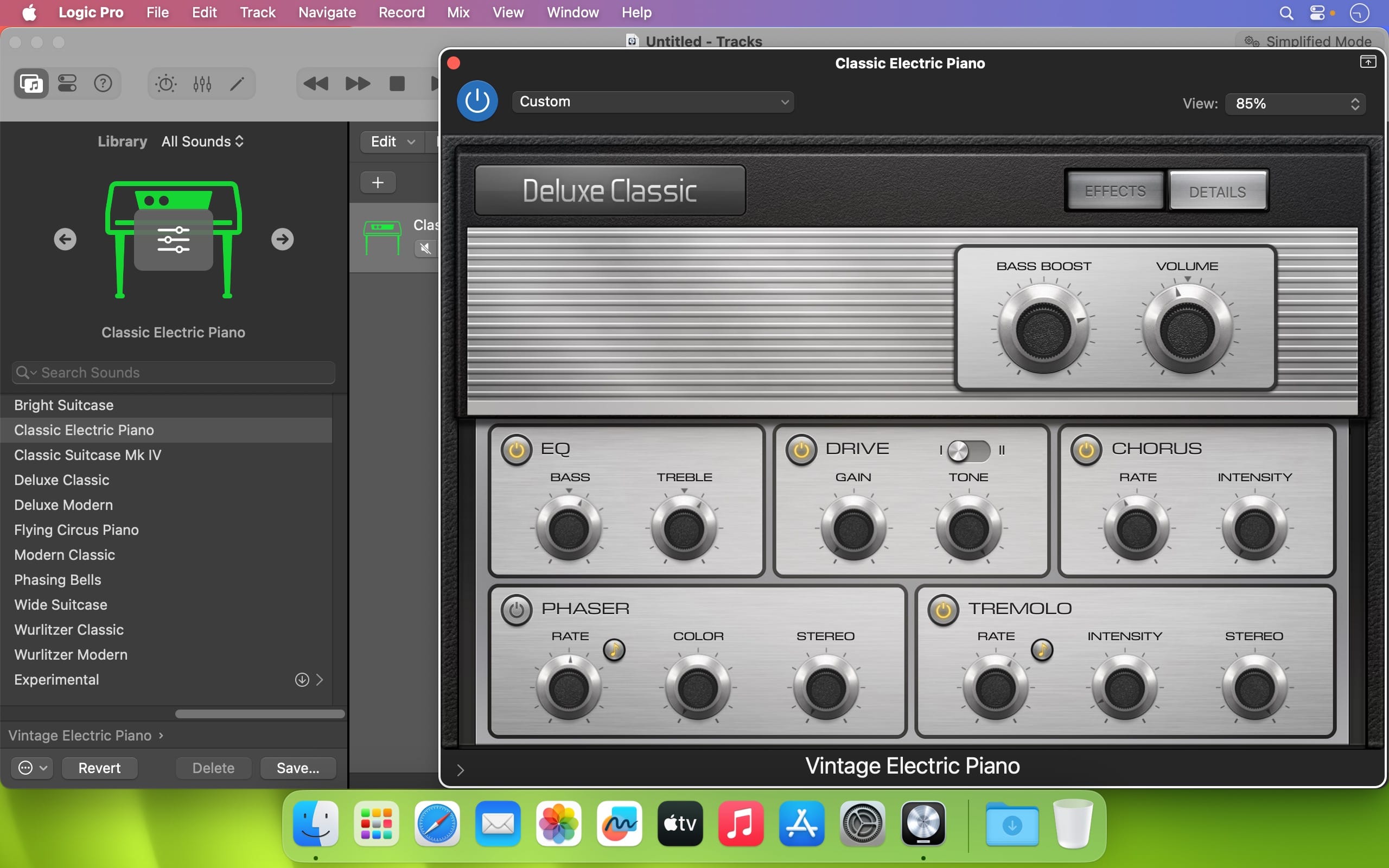Open the File menu
1389x868 pixels.
[157, 12]
